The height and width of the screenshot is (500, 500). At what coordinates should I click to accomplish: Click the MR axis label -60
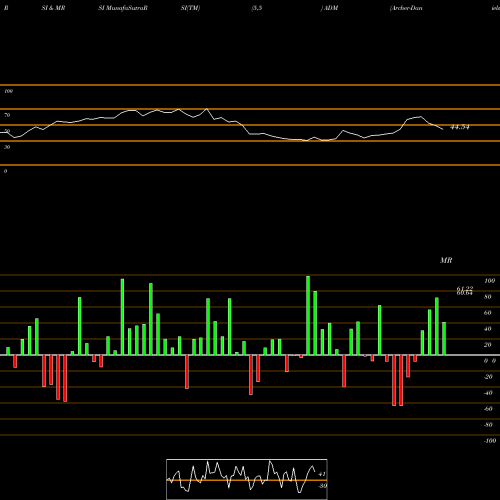[488, 409]
